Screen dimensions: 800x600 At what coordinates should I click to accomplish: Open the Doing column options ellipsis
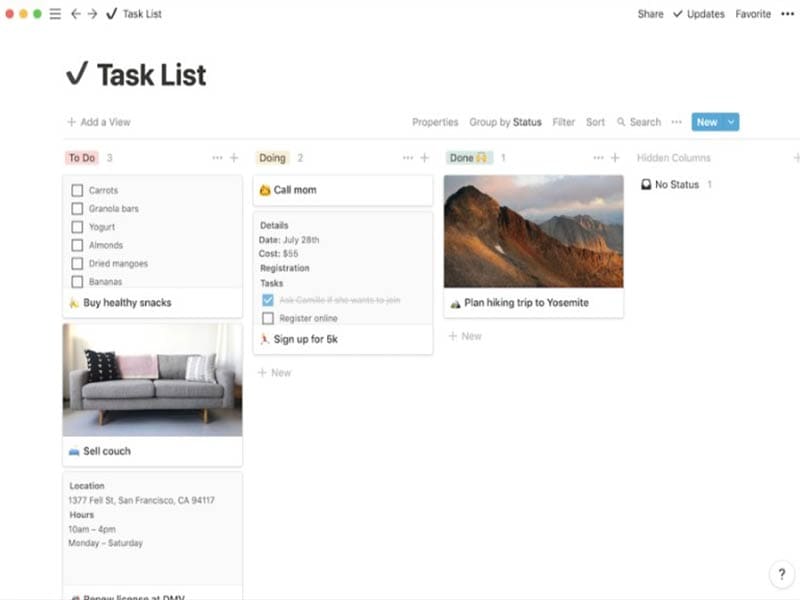(407, 158)
